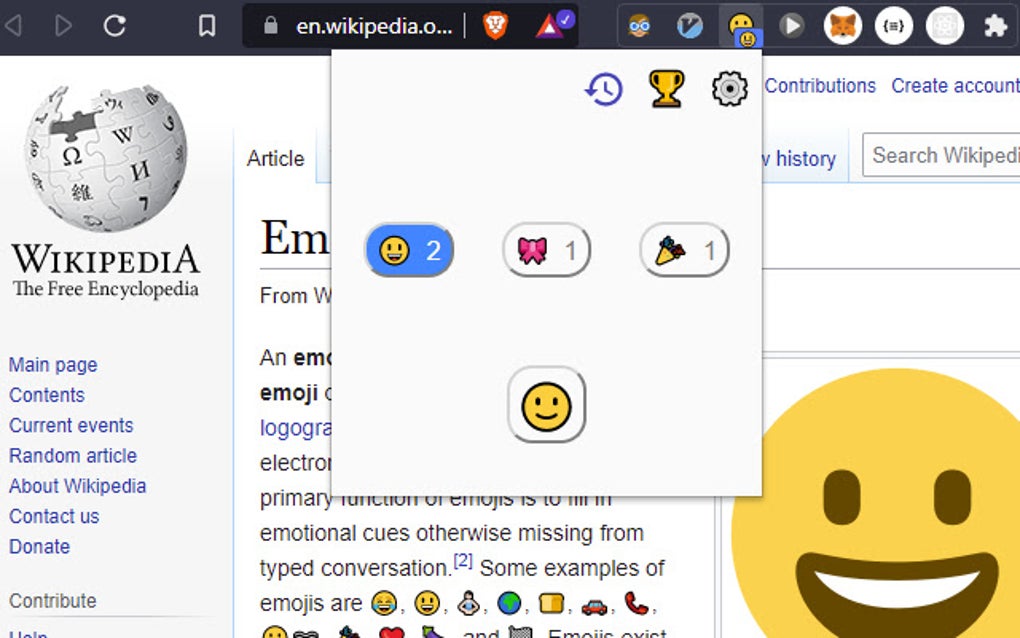
Task: Open the emoji extension settings gear
Action: coord(729,89)
